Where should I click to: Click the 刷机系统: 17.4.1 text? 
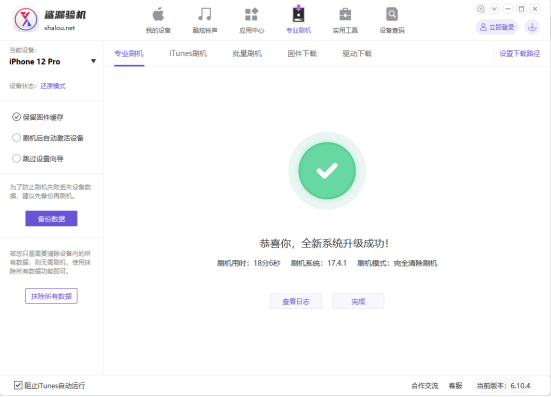coord(318,263)
